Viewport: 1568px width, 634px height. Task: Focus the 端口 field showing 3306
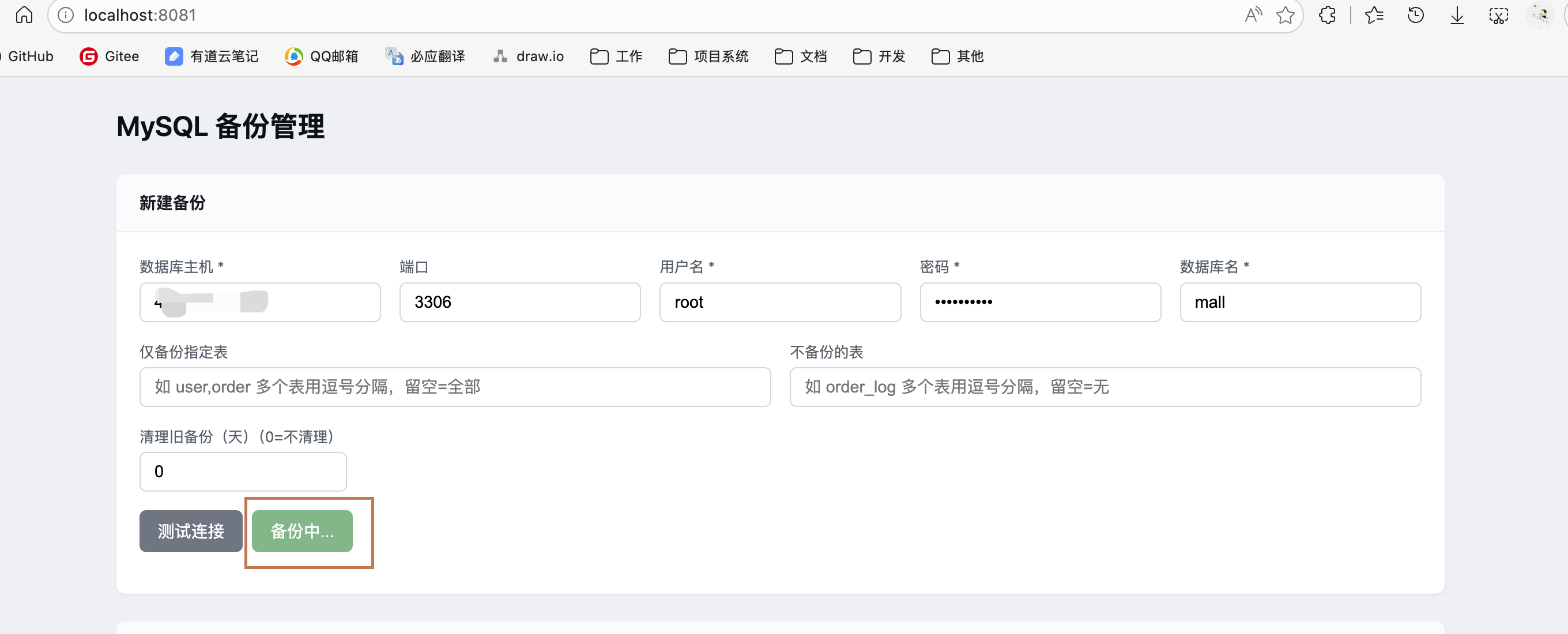[x=519, y=302]
